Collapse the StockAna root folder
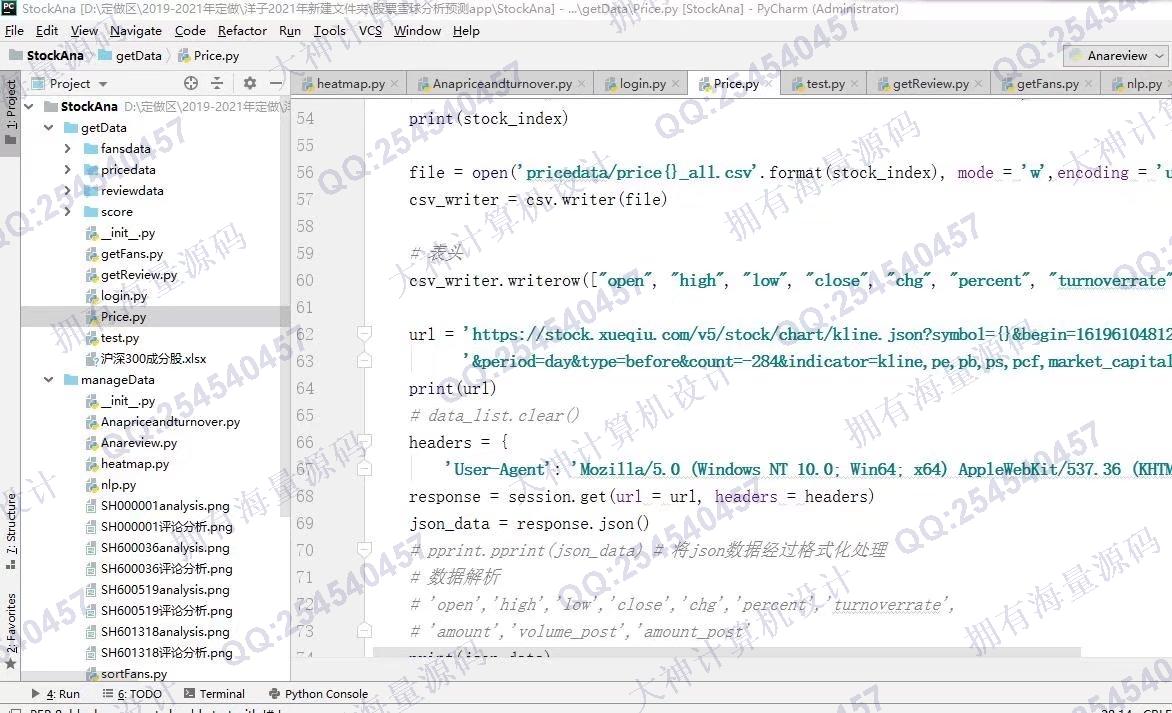This screenshot has width=1172, height=713. (29, 107)
